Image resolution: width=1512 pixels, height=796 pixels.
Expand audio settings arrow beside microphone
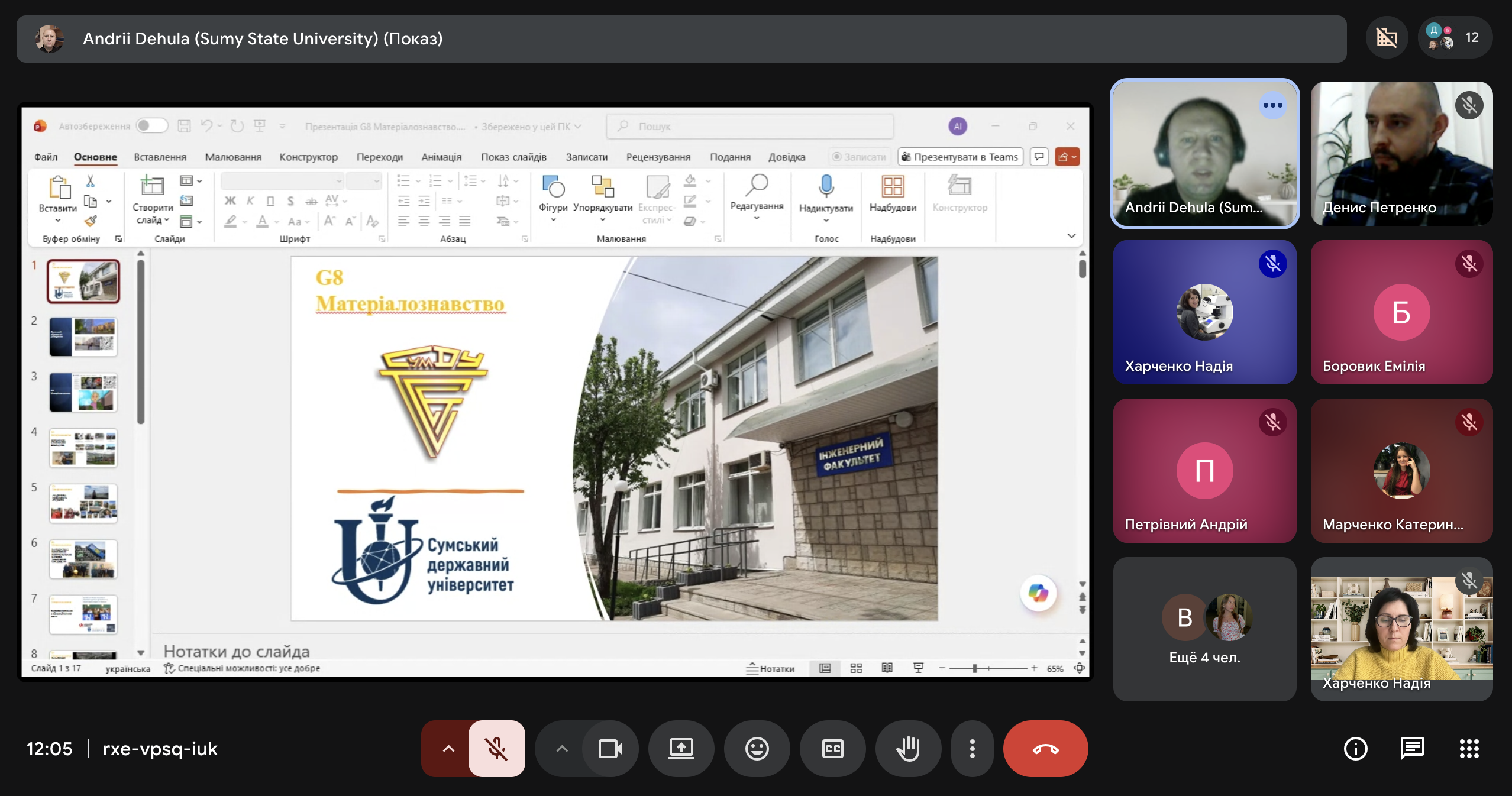coord(448,749)
